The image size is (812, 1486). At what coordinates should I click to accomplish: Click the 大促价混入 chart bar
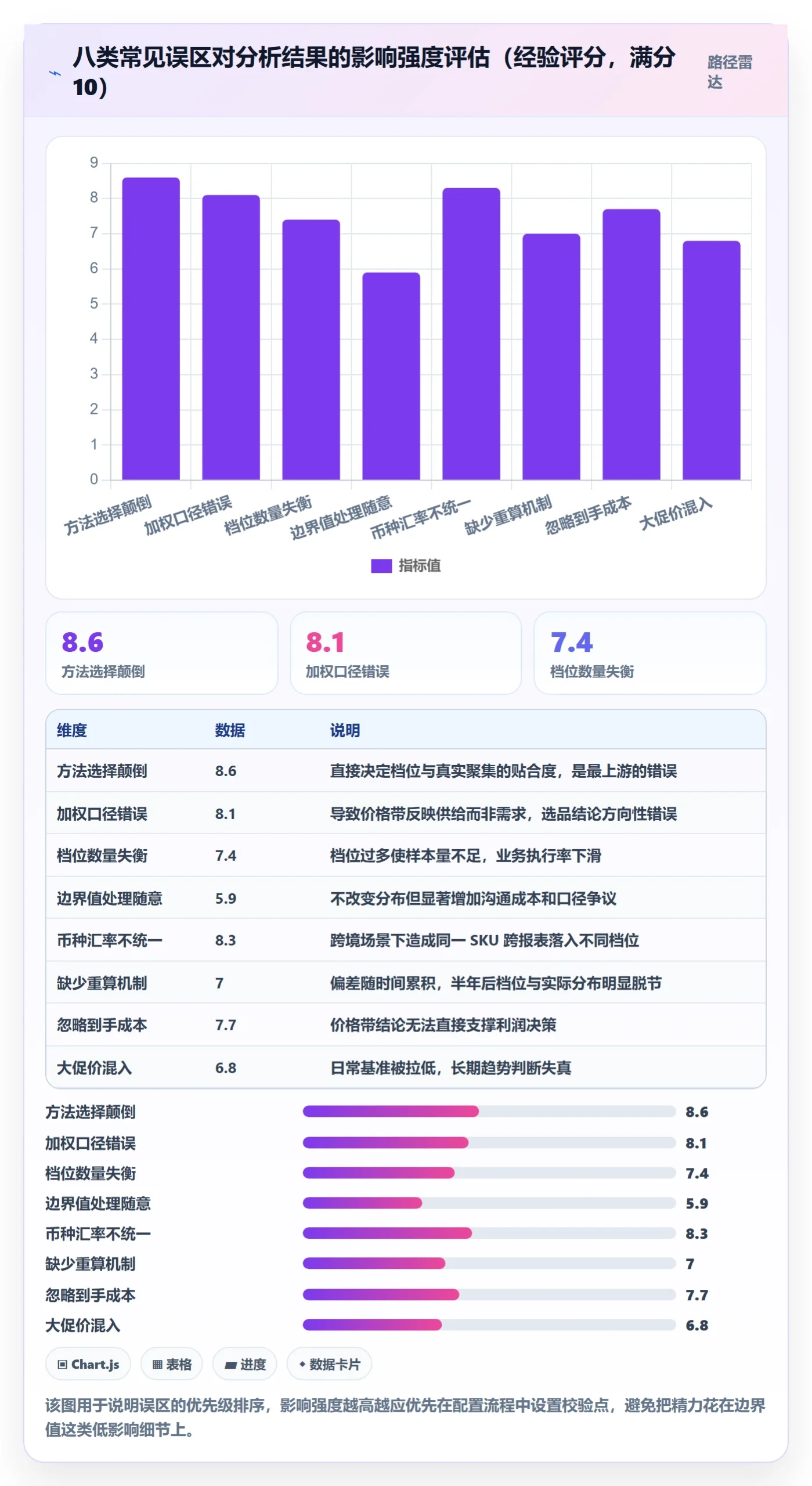712,360
